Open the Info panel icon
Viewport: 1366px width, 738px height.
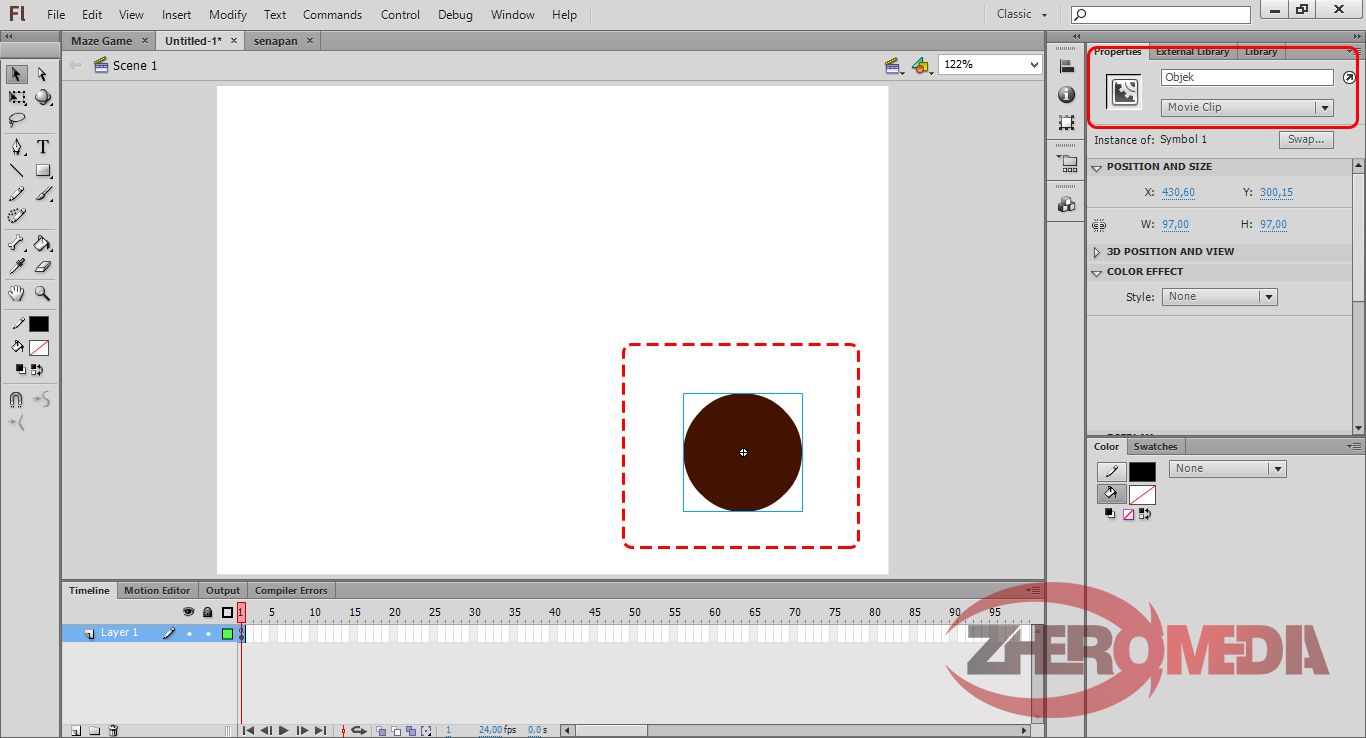tap(1067, 94)
